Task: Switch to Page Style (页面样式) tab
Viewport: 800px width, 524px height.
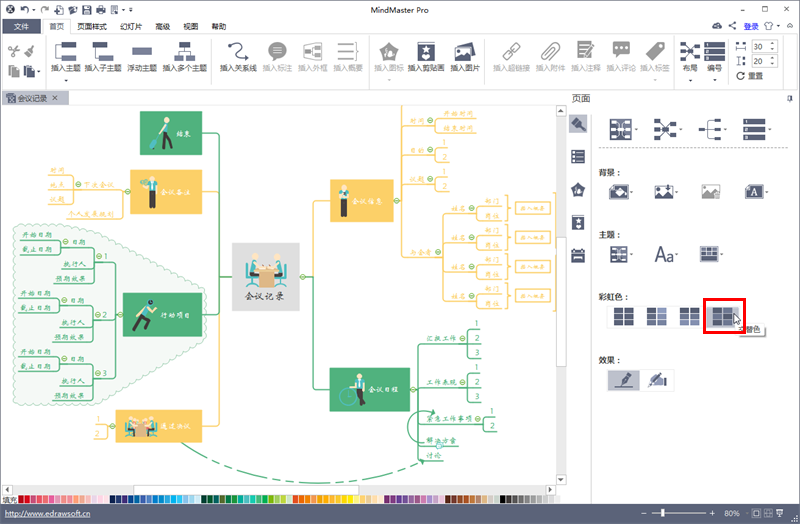Action: pyautogui.click(x=92, y=27)
